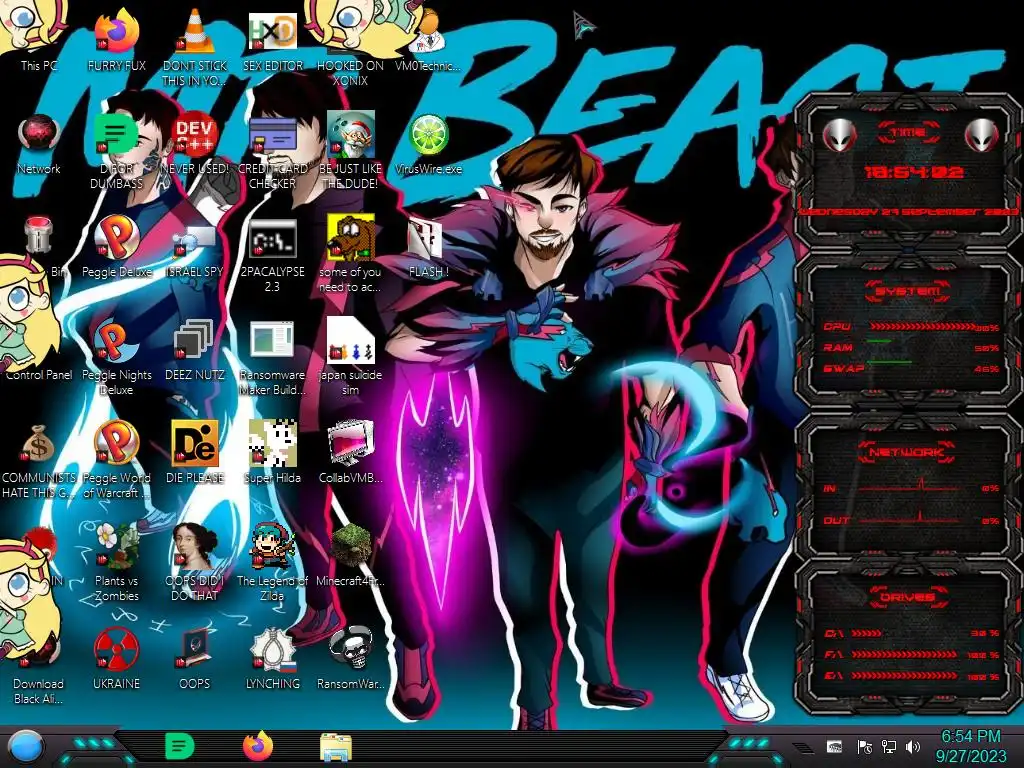Open the FURRY FUX Firefox shortcut
The height and width of the screenshot is (768, 1024).
[116, 39]
